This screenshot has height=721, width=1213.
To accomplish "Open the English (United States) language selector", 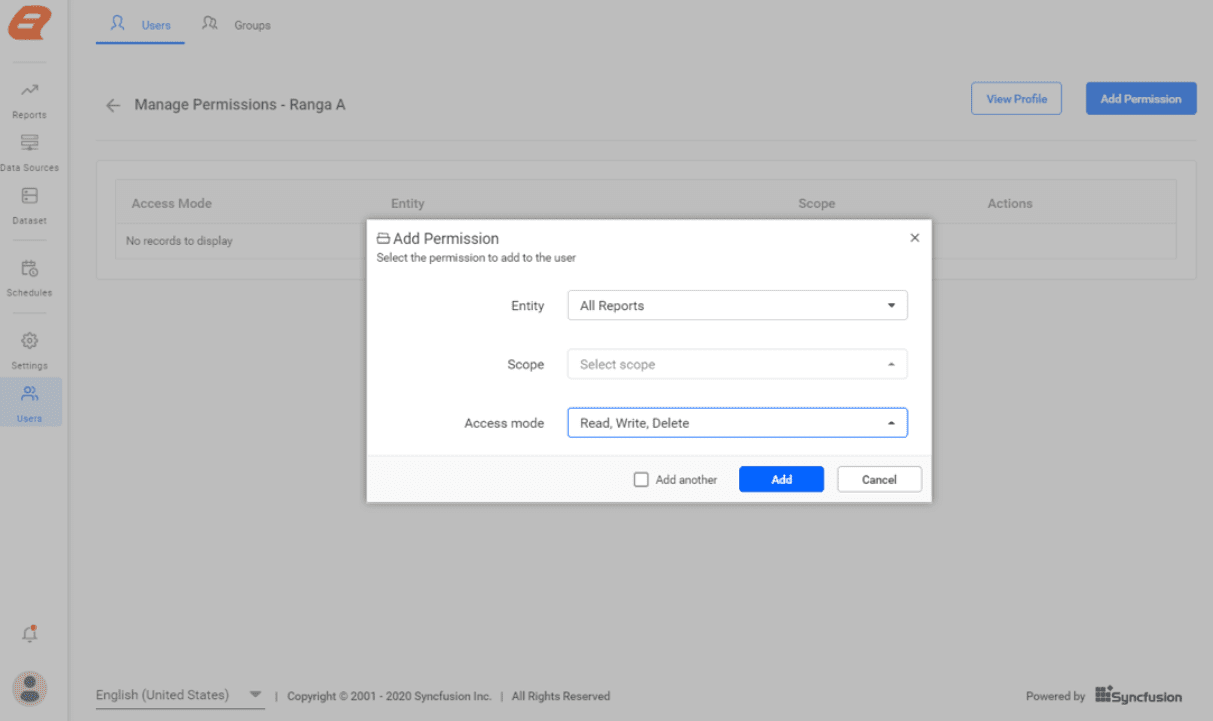I will point(180,694).
